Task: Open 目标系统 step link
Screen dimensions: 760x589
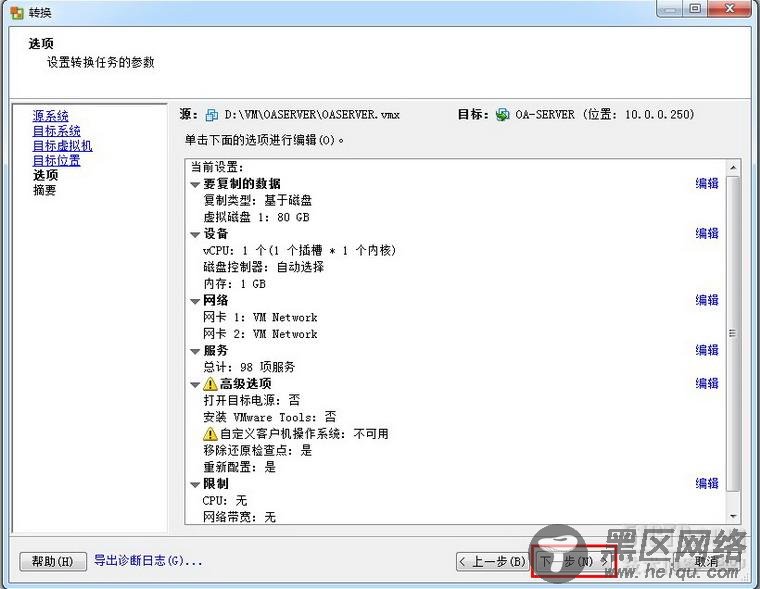Action: [x=56, y=131]
